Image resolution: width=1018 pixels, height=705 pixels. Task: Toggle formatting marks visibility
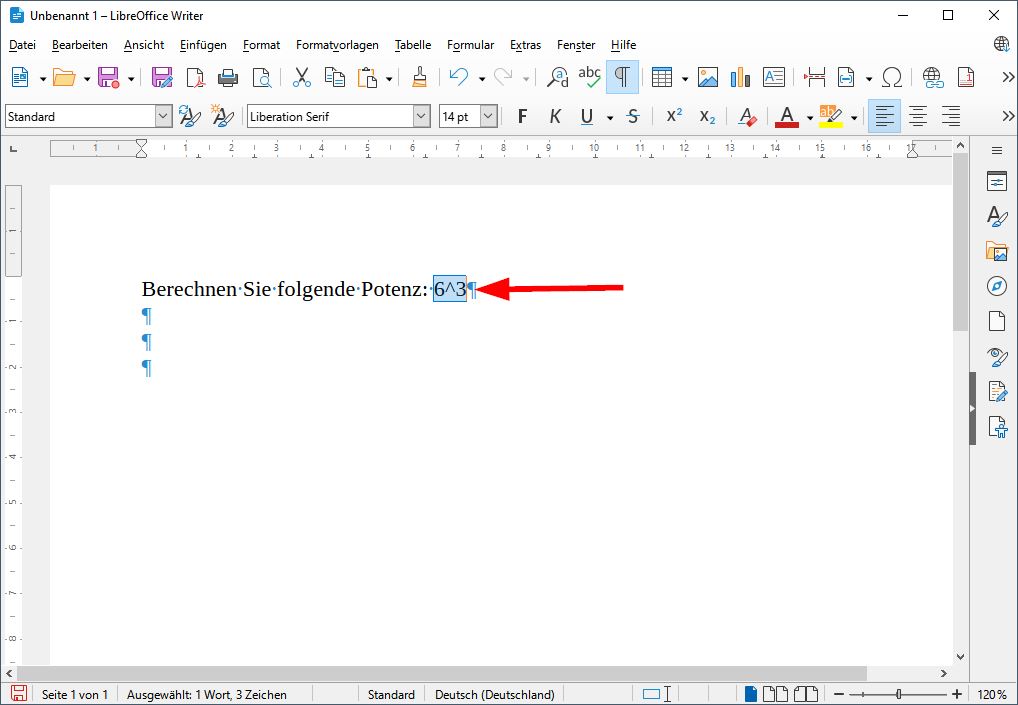pyautogui.click(x=622, y=76)
